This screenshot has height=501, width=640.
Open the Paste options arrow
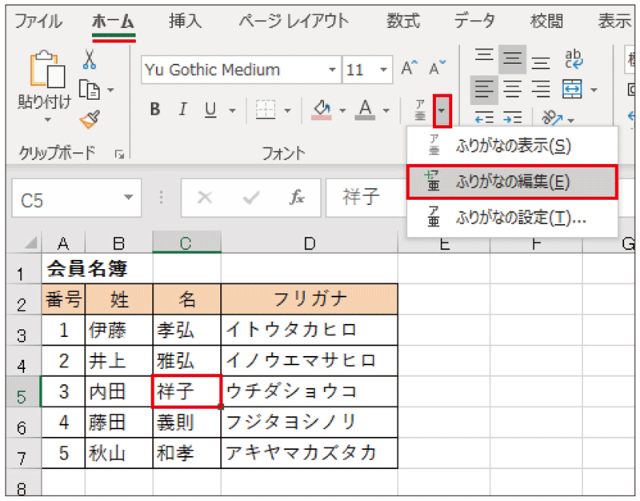coord(48,120)
